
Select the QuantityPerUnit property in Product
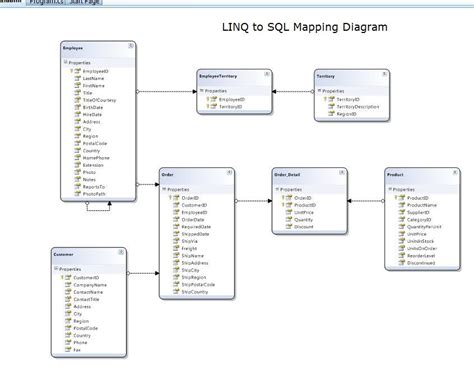pos(424,227)
